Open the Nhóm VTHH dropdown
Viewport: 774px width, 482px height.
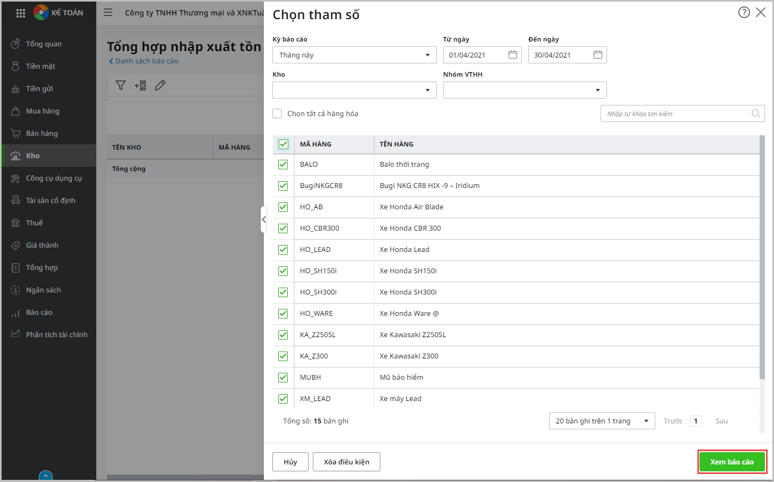pyautogui.click(x=525, y=90)
